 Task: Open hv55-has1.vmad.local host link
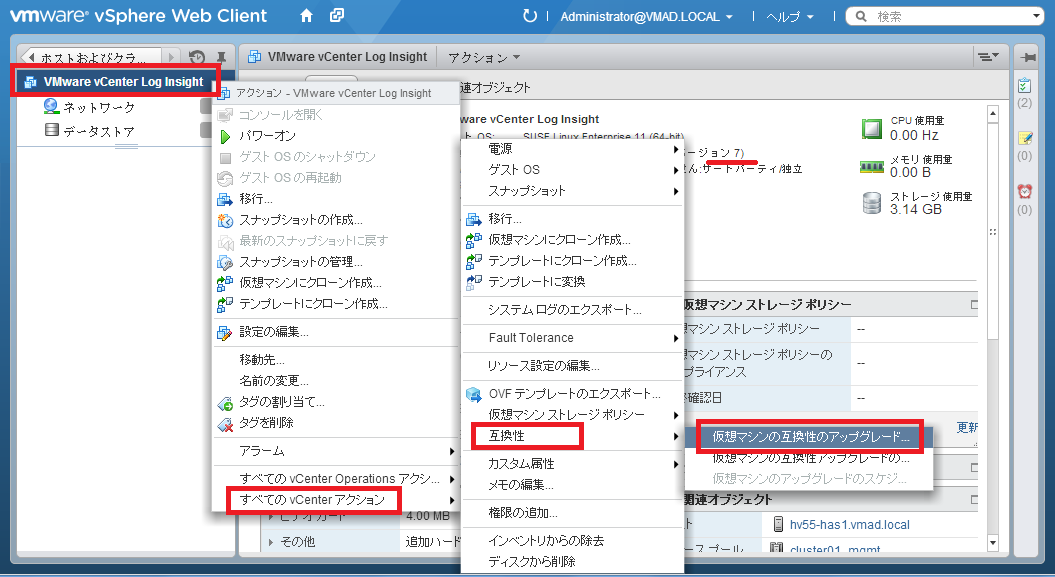pos(849,525)
